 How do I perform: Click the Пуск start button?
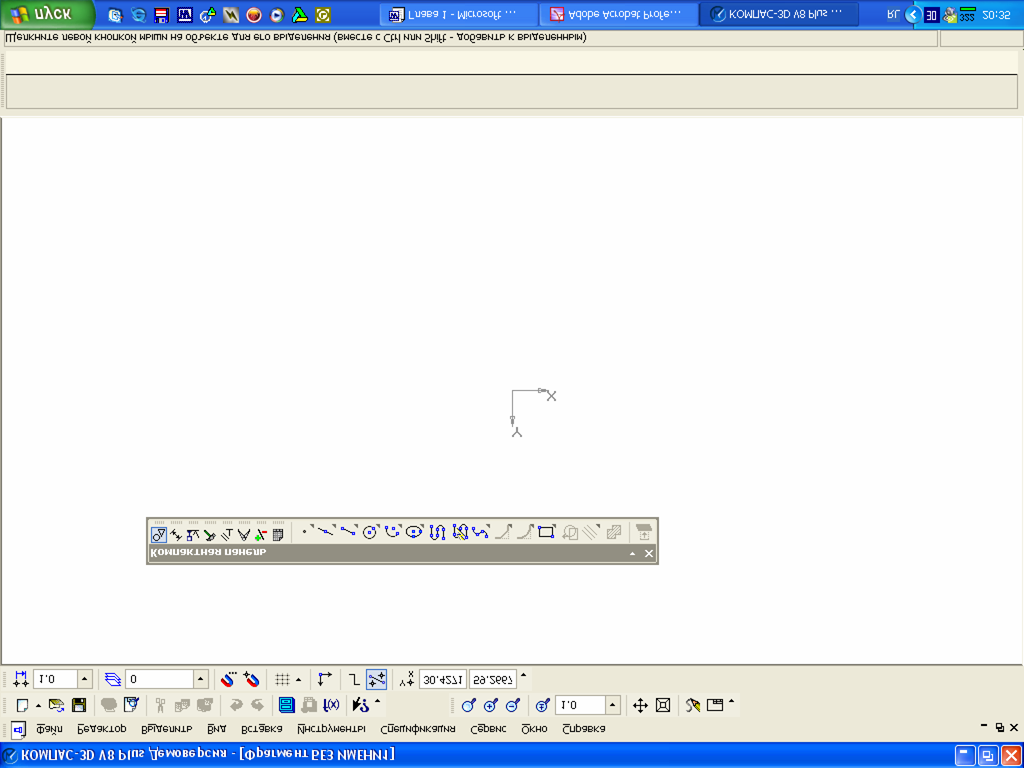[47, 14]
